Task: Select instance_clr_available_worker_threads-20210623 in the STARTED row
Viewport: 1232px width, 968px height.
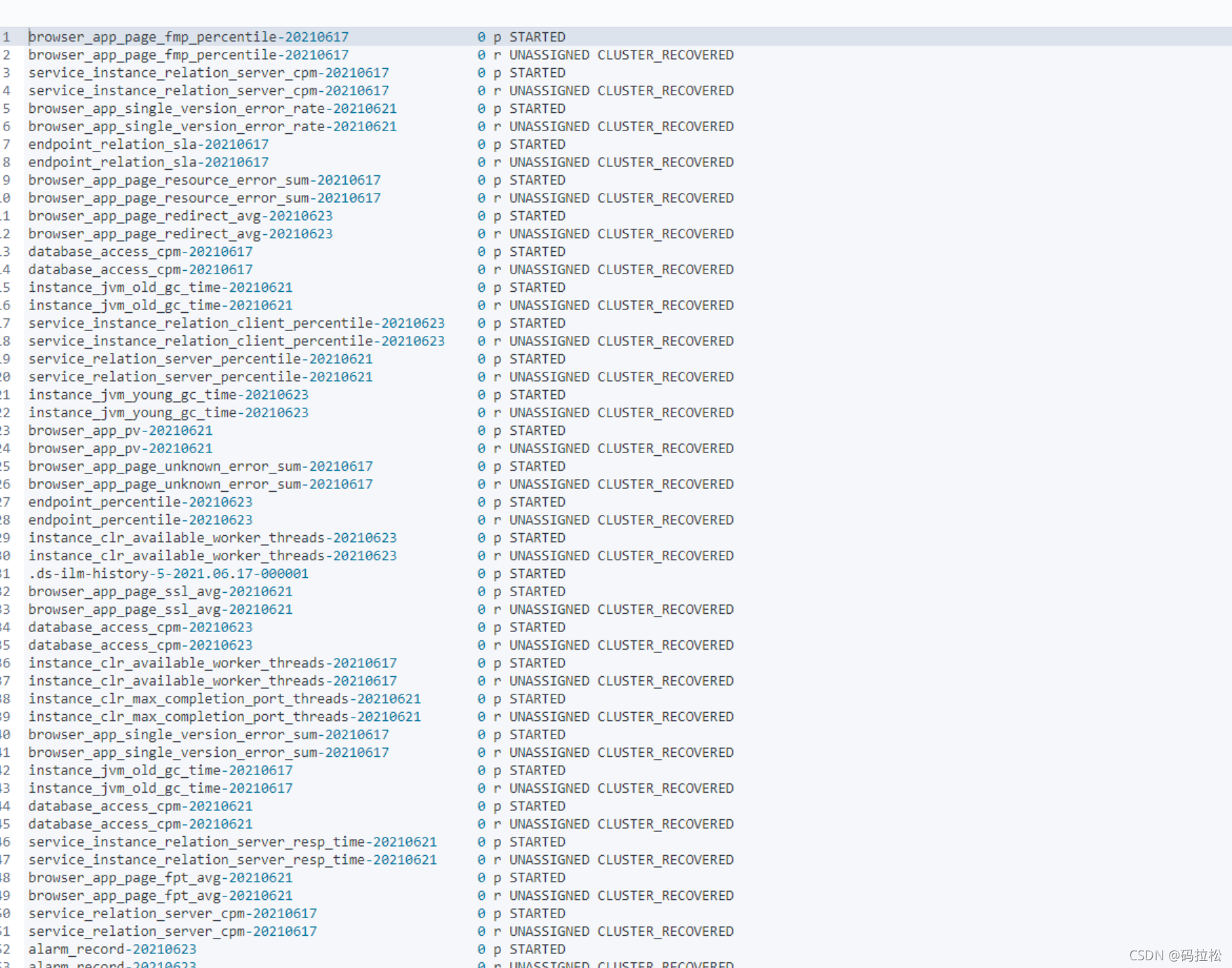Action: 213,538
